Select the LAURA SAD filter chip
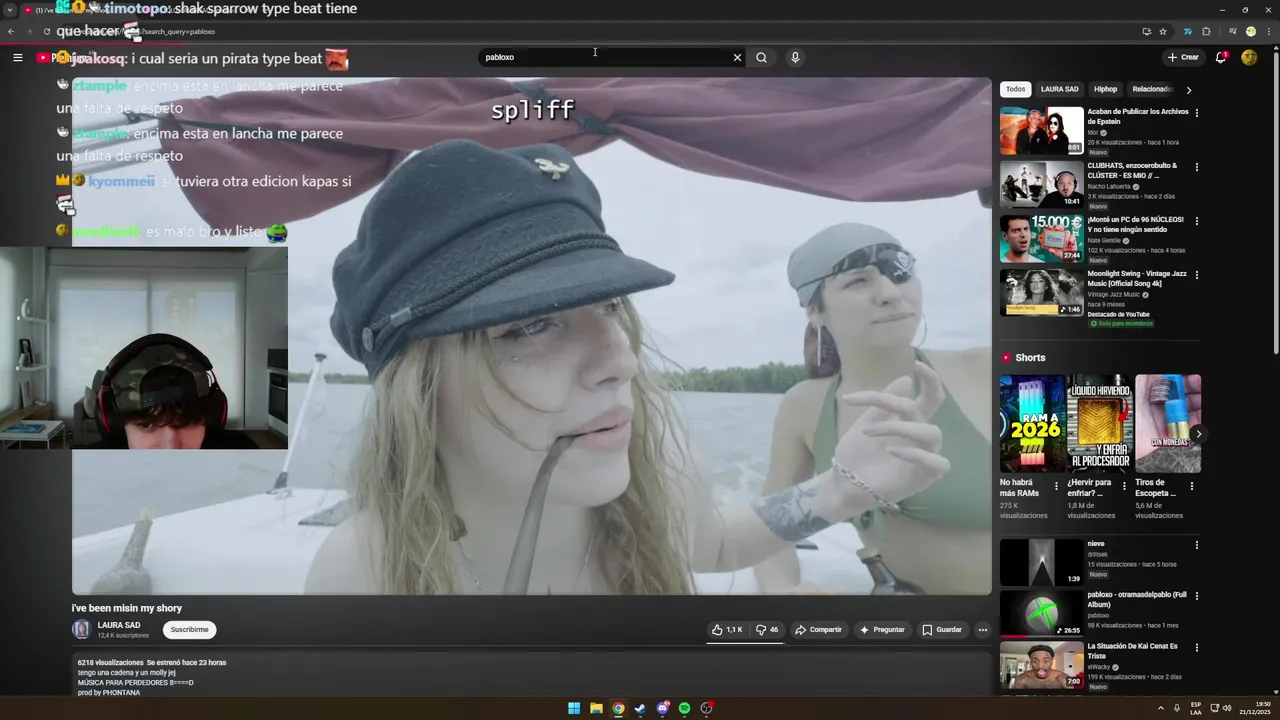Screen dimensions: 1280x720 [x=1059, y=89]
